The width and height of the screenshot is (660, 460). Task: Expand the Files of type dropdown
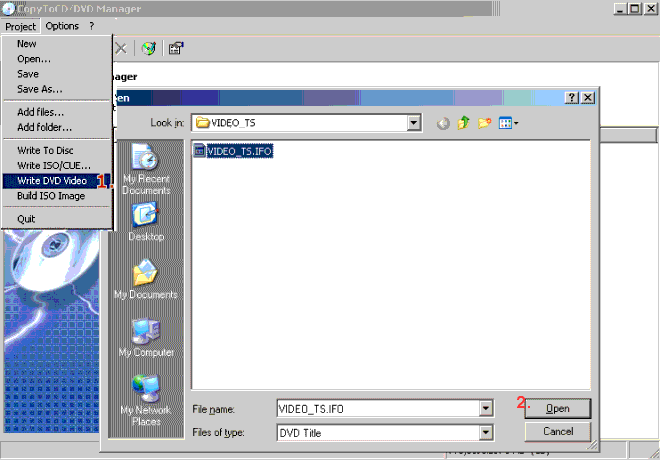(x=486, y=432)
